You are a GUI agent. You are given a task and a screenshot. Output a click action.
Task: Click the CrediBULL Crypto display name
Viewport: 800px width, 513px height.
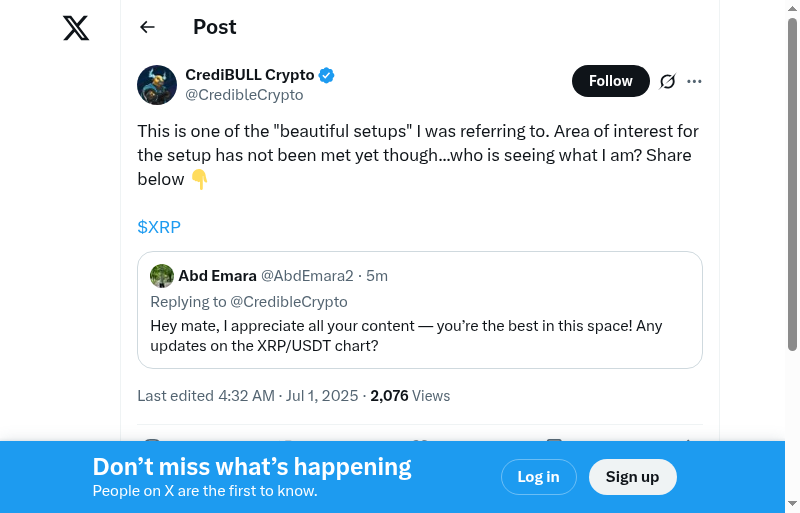(x=250, y=76)
